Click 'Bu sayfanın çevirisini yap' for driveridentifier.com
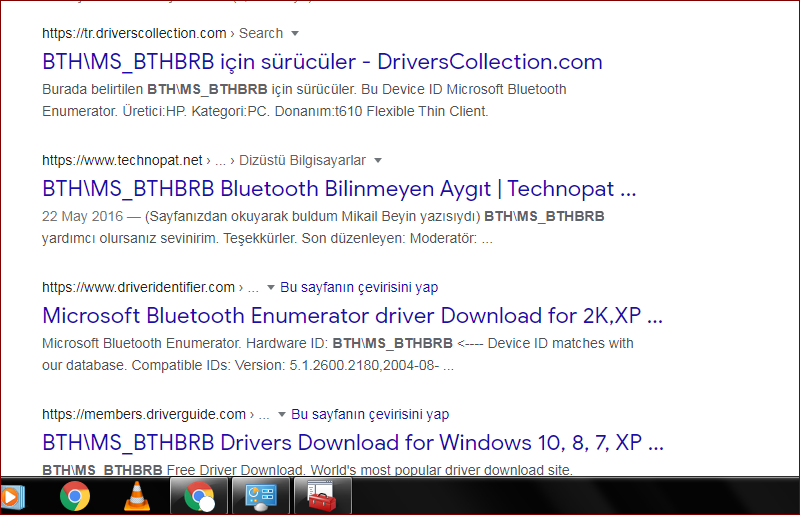The height and width of the screenshot is (515, 800). tap(359, 287)
